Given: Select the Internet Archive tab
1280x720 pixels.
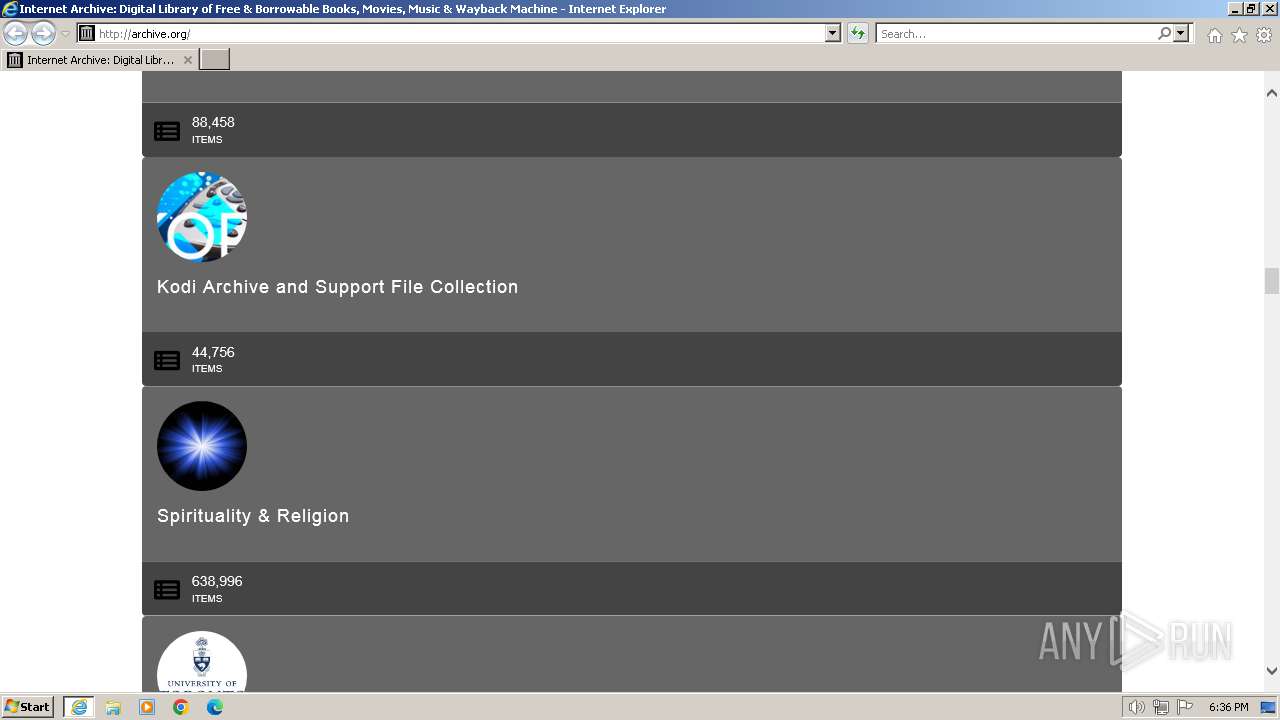Looking at the screenshot, I should [100, 60].
